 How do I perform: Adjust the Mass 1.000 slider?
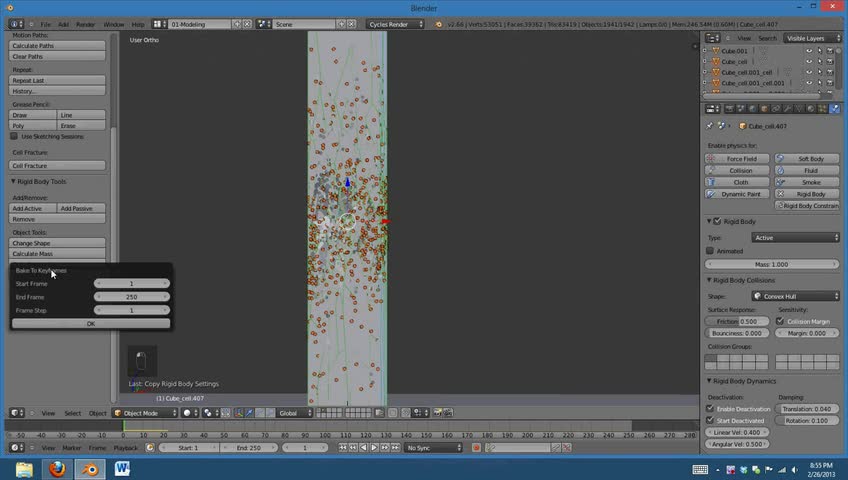pos(772,264)
